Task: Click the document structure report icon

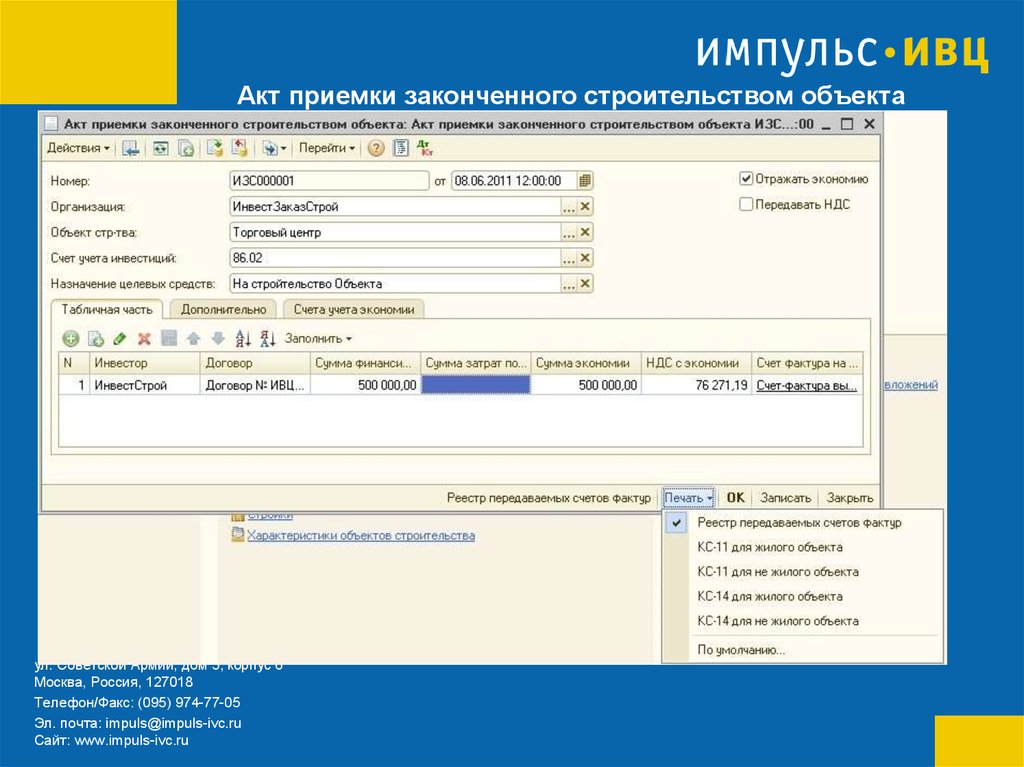Action: (x=400, y=148)
